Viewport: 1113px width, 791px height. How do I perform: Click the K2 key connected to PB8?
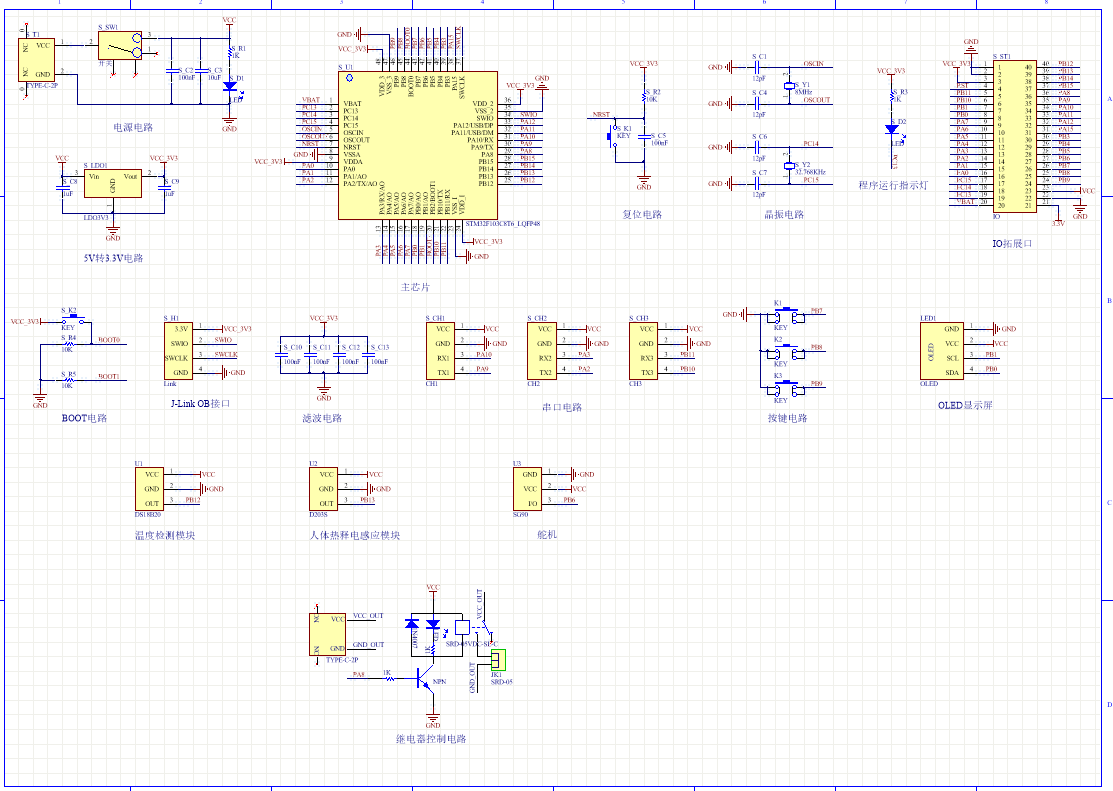[785, 351]
